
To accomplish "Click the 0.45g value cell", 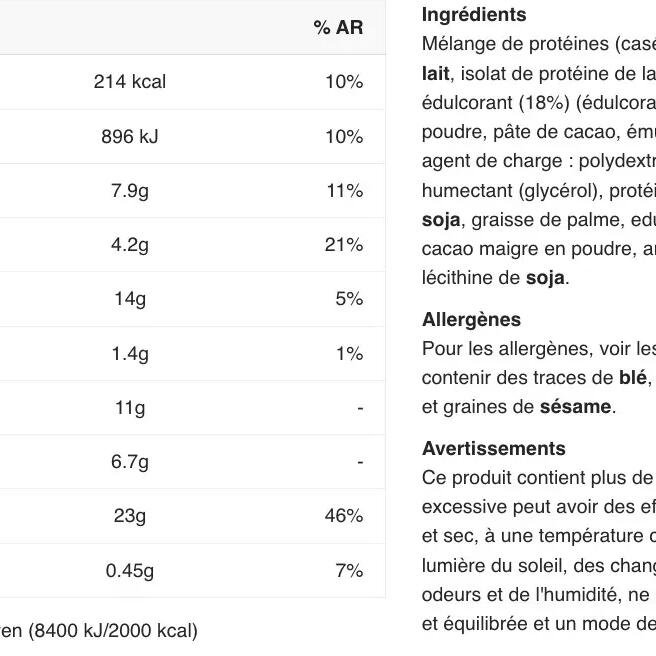I will point(130,570).
